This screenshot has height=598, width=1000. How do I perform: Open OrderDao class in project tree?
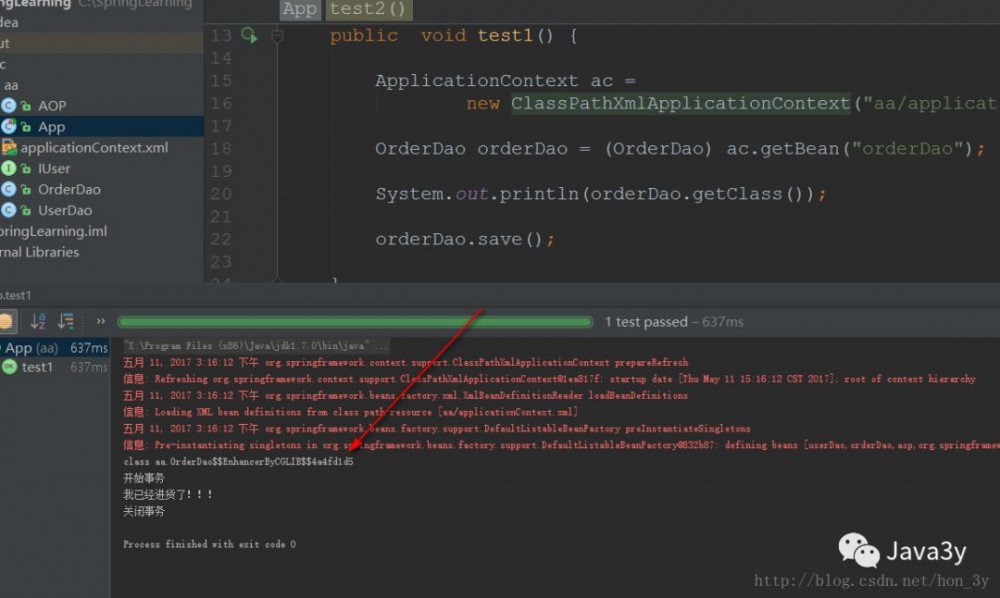tap(69, 189)
